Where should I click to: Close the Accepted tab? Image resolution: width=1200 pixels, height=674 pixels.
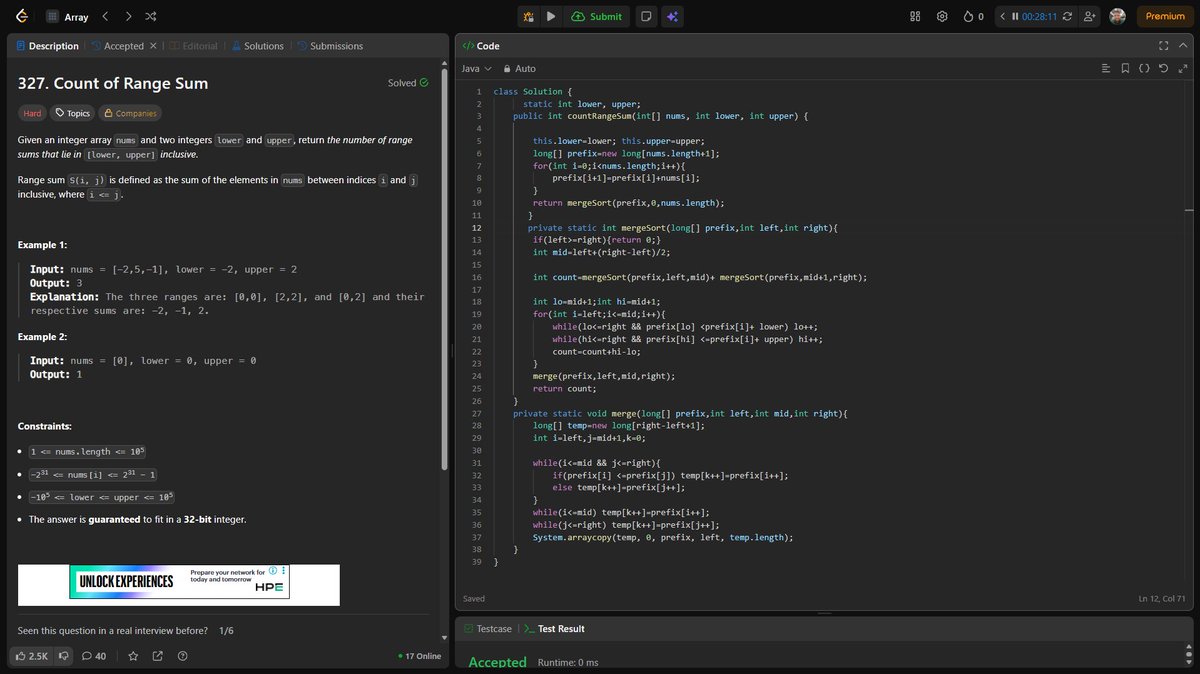pos(153,46)
